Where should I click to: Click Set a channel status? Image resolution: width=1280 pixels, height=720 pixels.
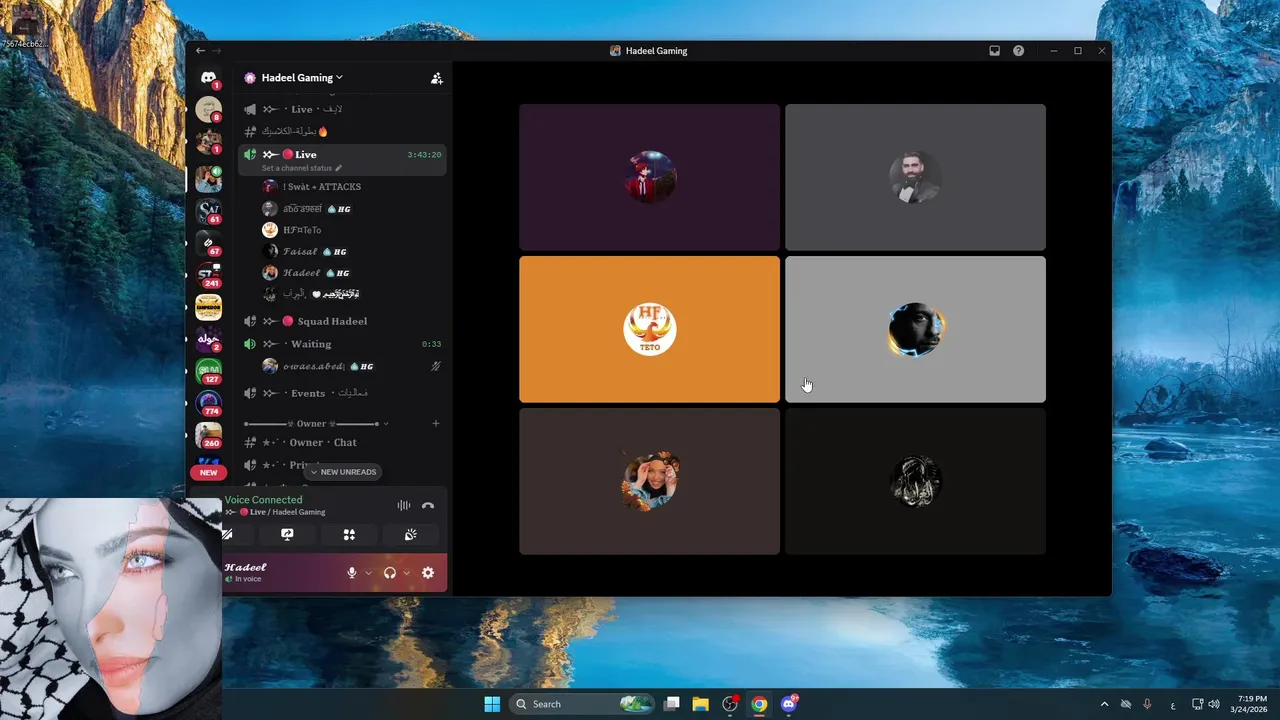(x=301, y=168)
